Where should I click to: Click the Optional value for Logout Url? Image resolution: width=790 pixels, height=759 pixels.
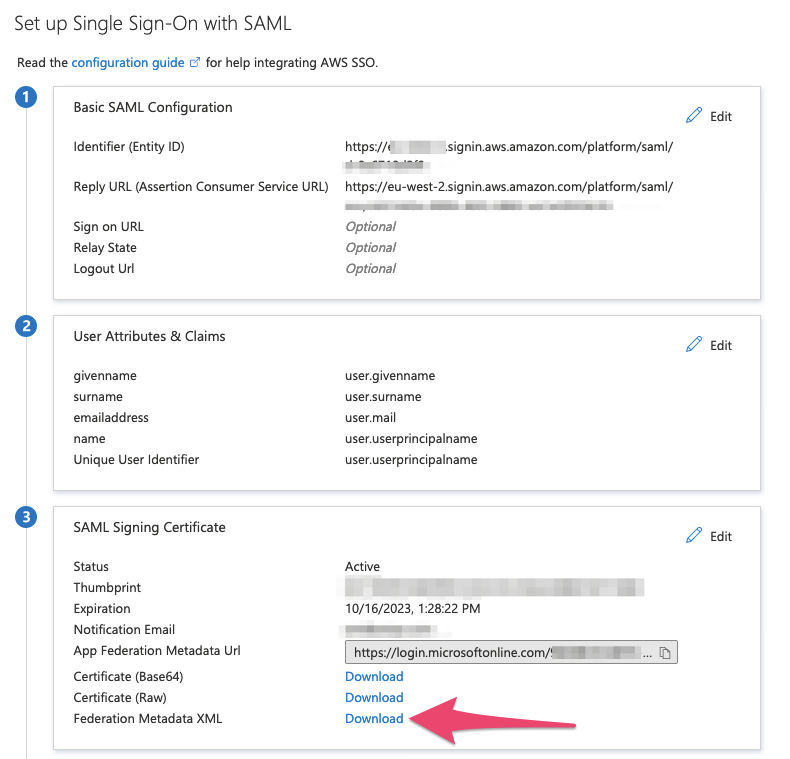[x=370, y=269]
